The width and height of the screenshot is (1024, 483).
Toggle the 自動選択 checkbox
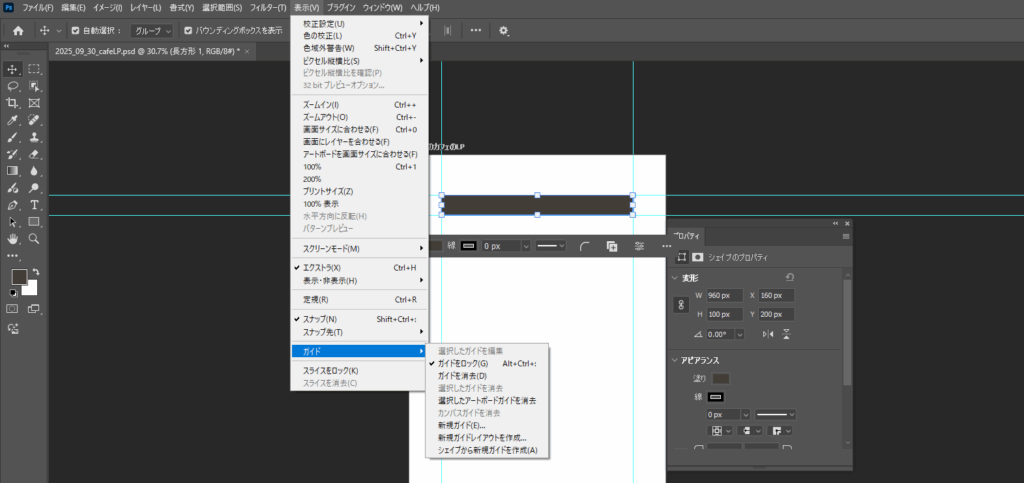(73, 30)
